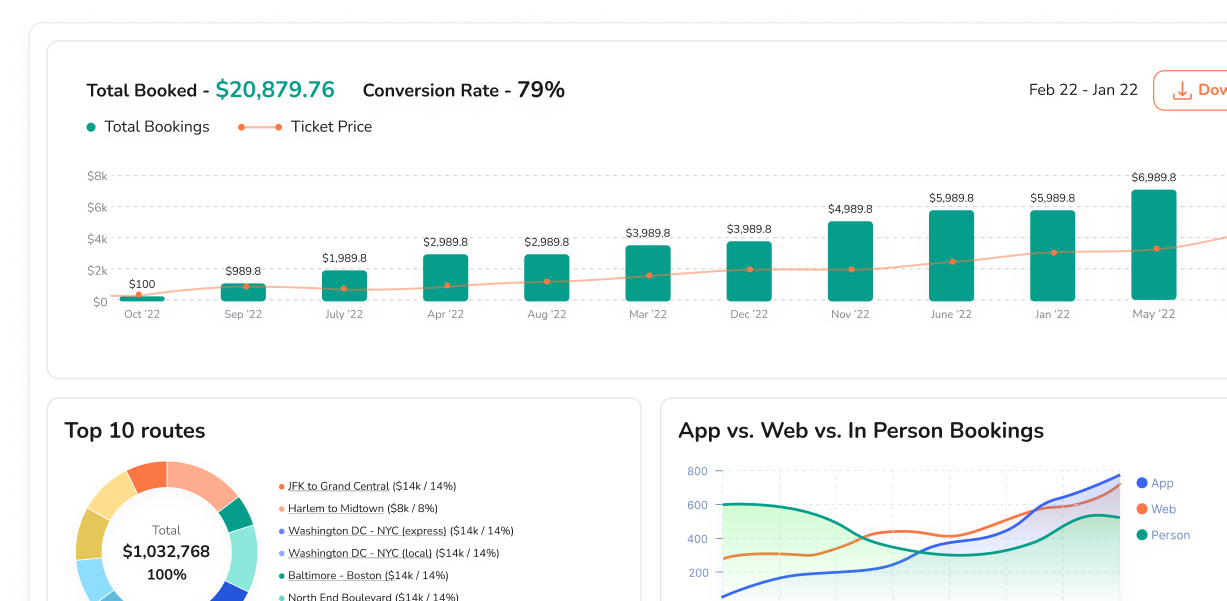
Task: Select the Nov '22 bookings bar
Action: pos(850,261)
